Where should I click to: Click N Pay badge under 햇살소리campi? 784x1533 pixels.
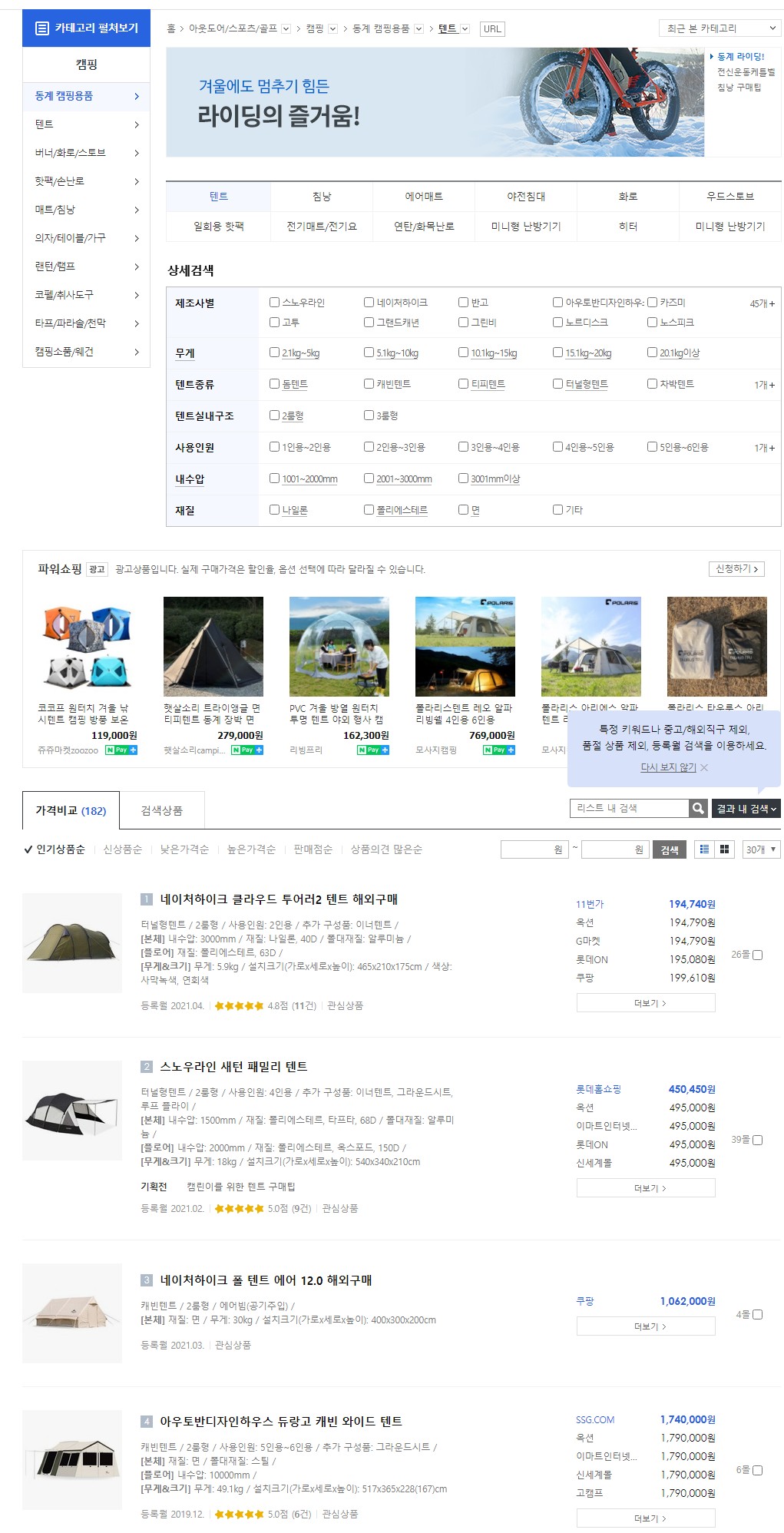(246, 750)
